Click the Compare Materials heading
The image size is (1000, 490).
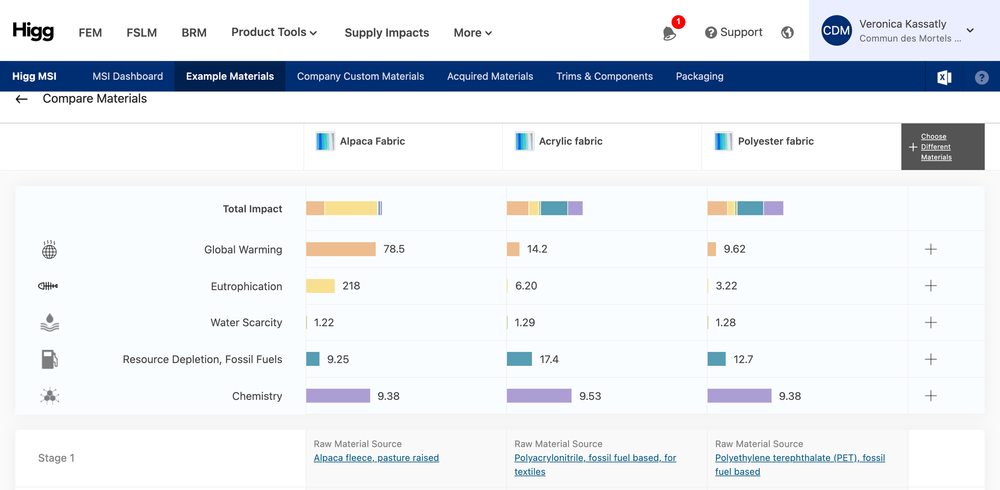(x=95, y=99)
